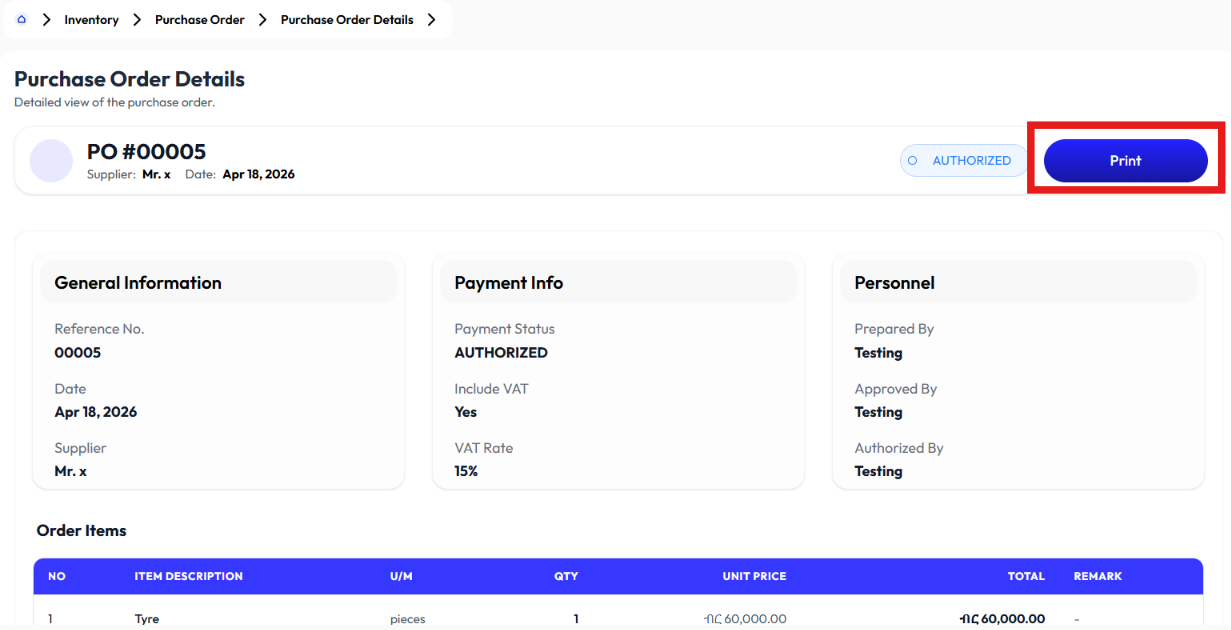Screen dimensions: 1231x630
Task: Click the ITEM DESCRIPTION column header
Action: pyautogui.click(x=189, y=576)
